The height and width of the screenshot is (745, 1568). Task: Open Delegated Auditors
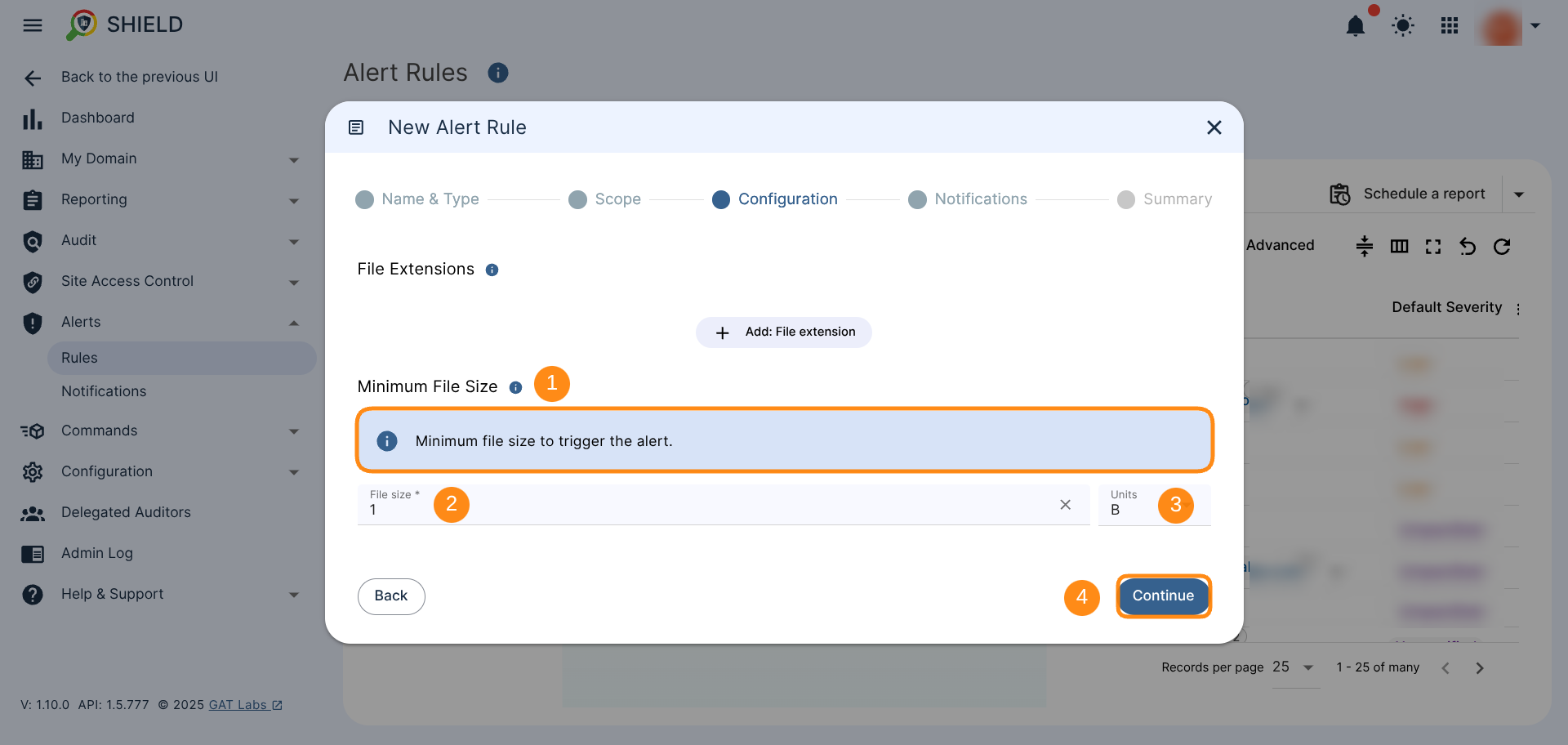click(x=126, y=512)
